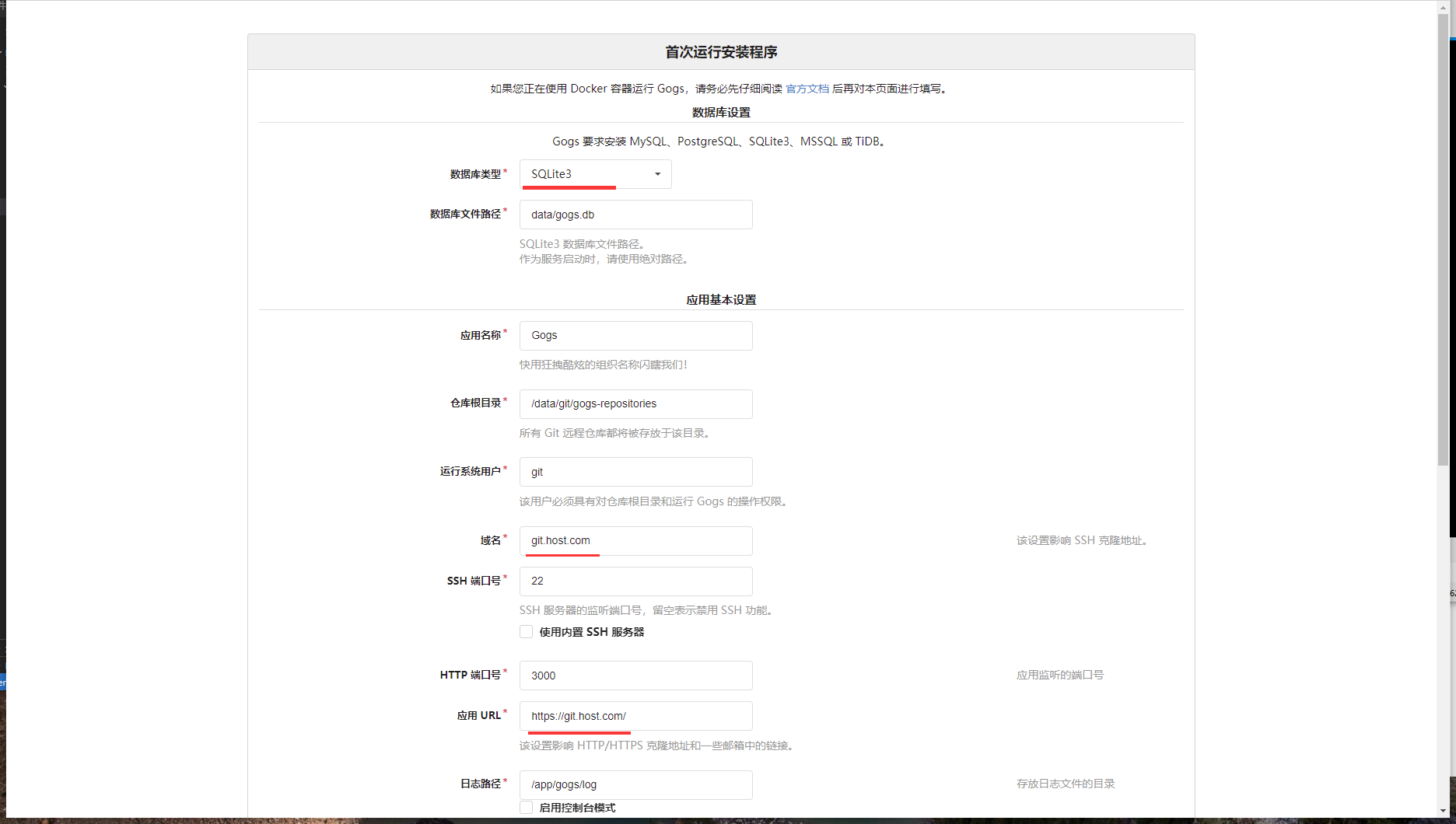Click the scrollbar down arrow

[1443, 811]
